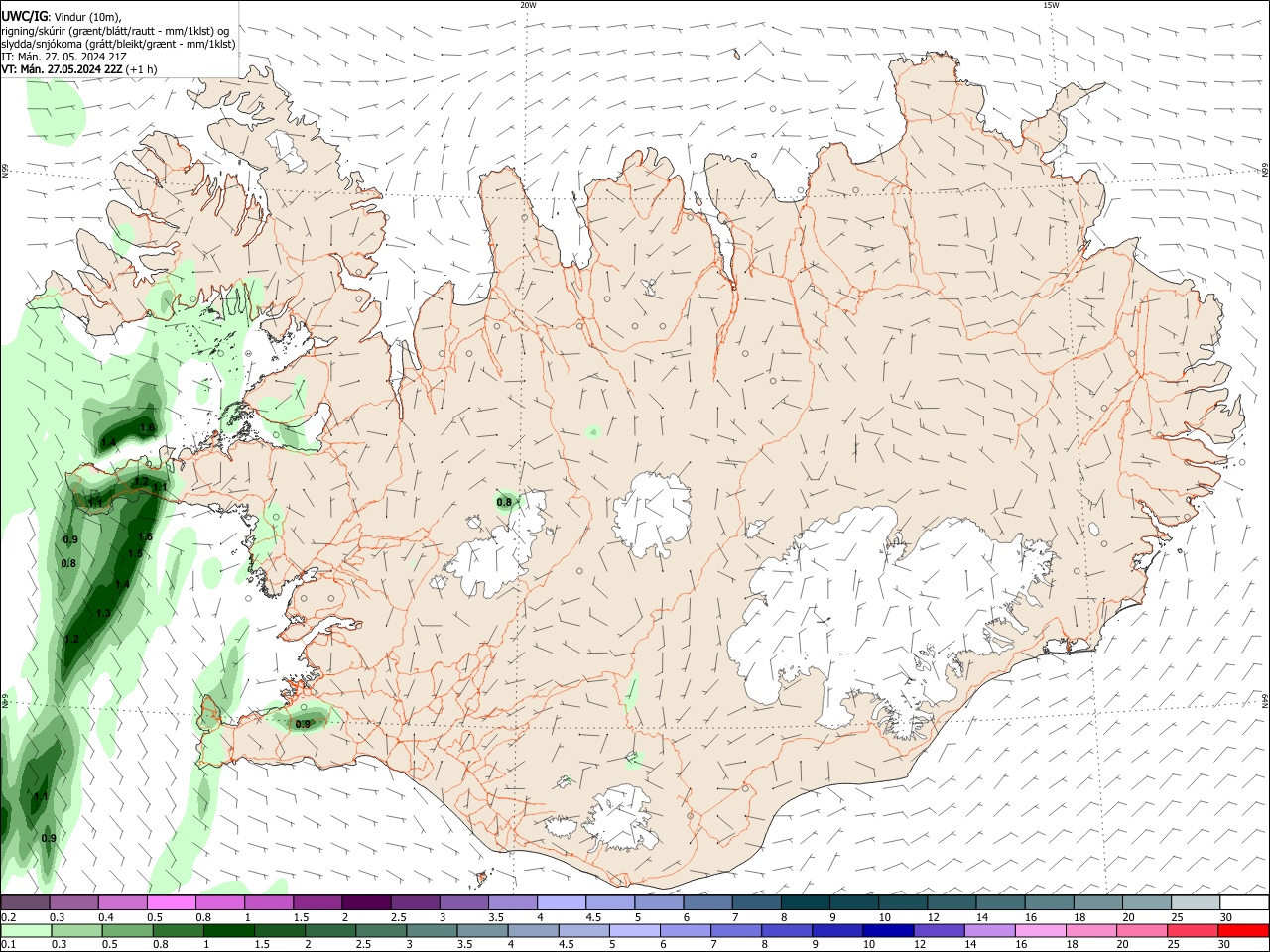Click the 'UWC/IG: Vindur (10m),' title line
Viewport: 1270px width, 952px height.
click(62, 17)
